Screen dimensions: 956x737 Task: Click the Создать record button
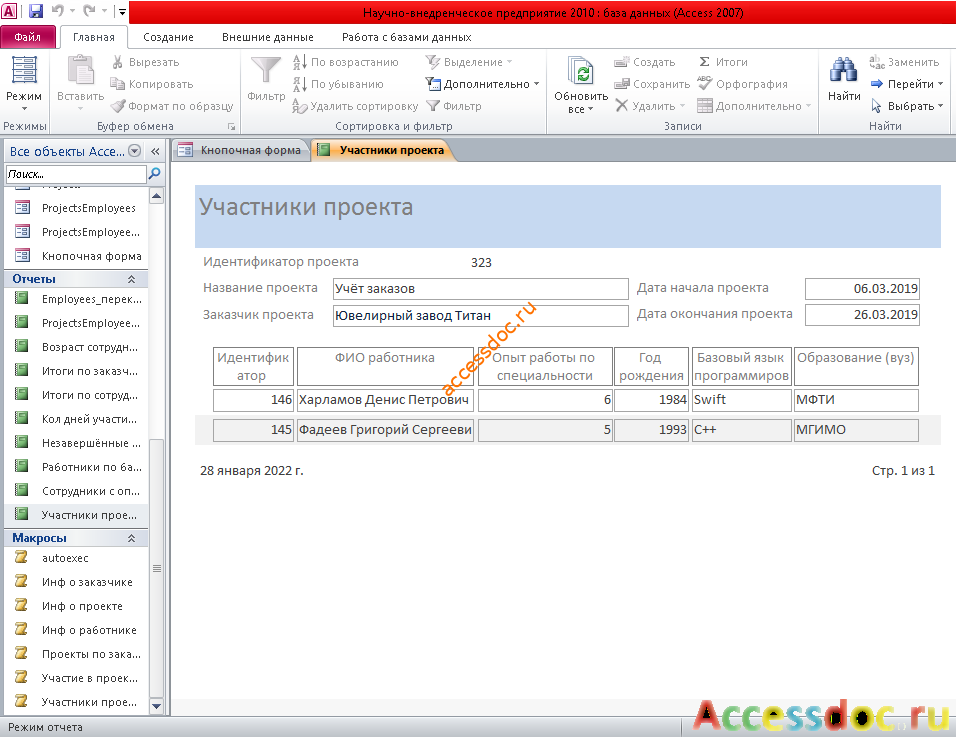pos(644,62)
